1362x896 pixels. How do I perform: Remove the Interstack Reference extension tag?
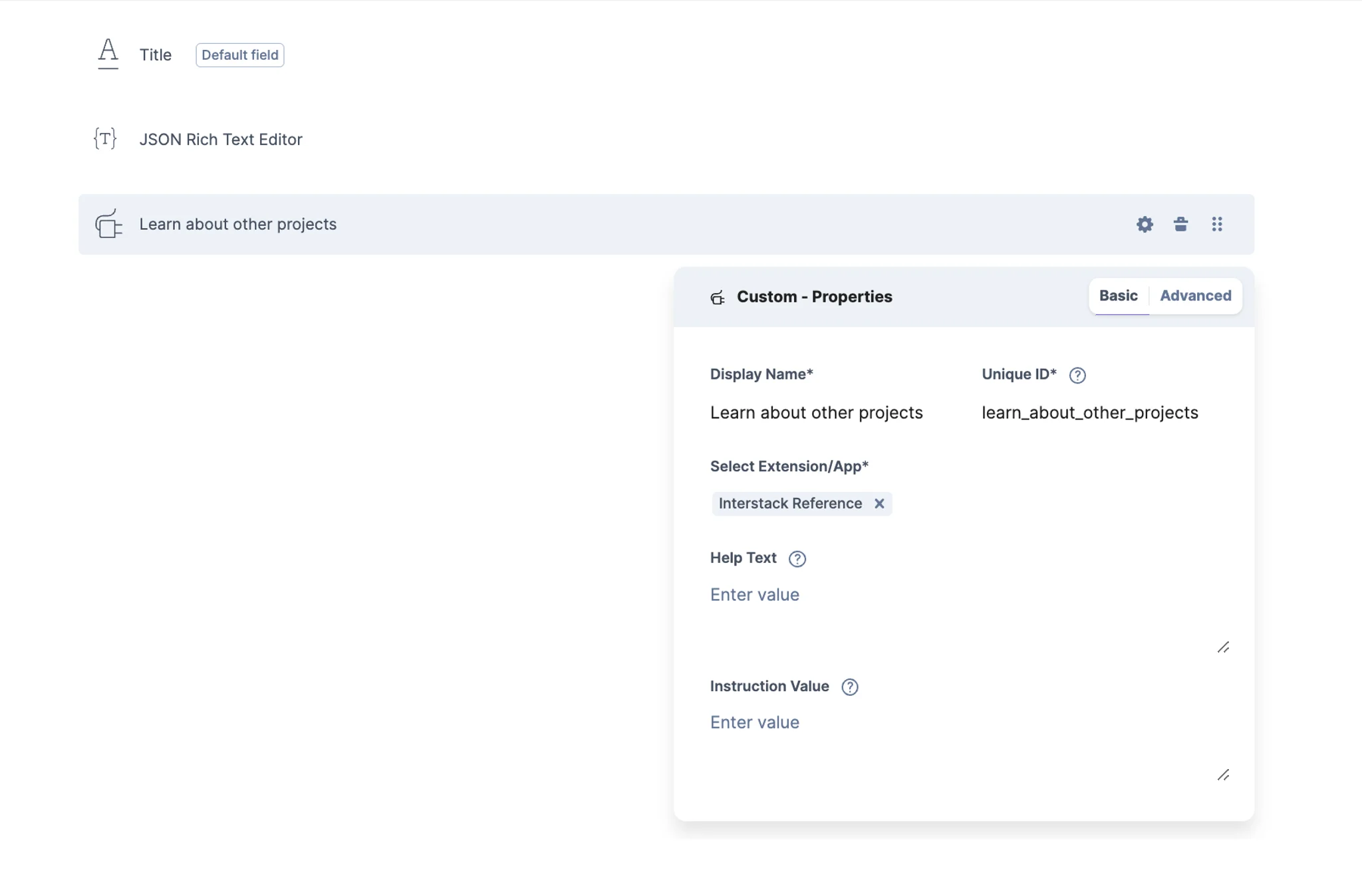[879, 503]
